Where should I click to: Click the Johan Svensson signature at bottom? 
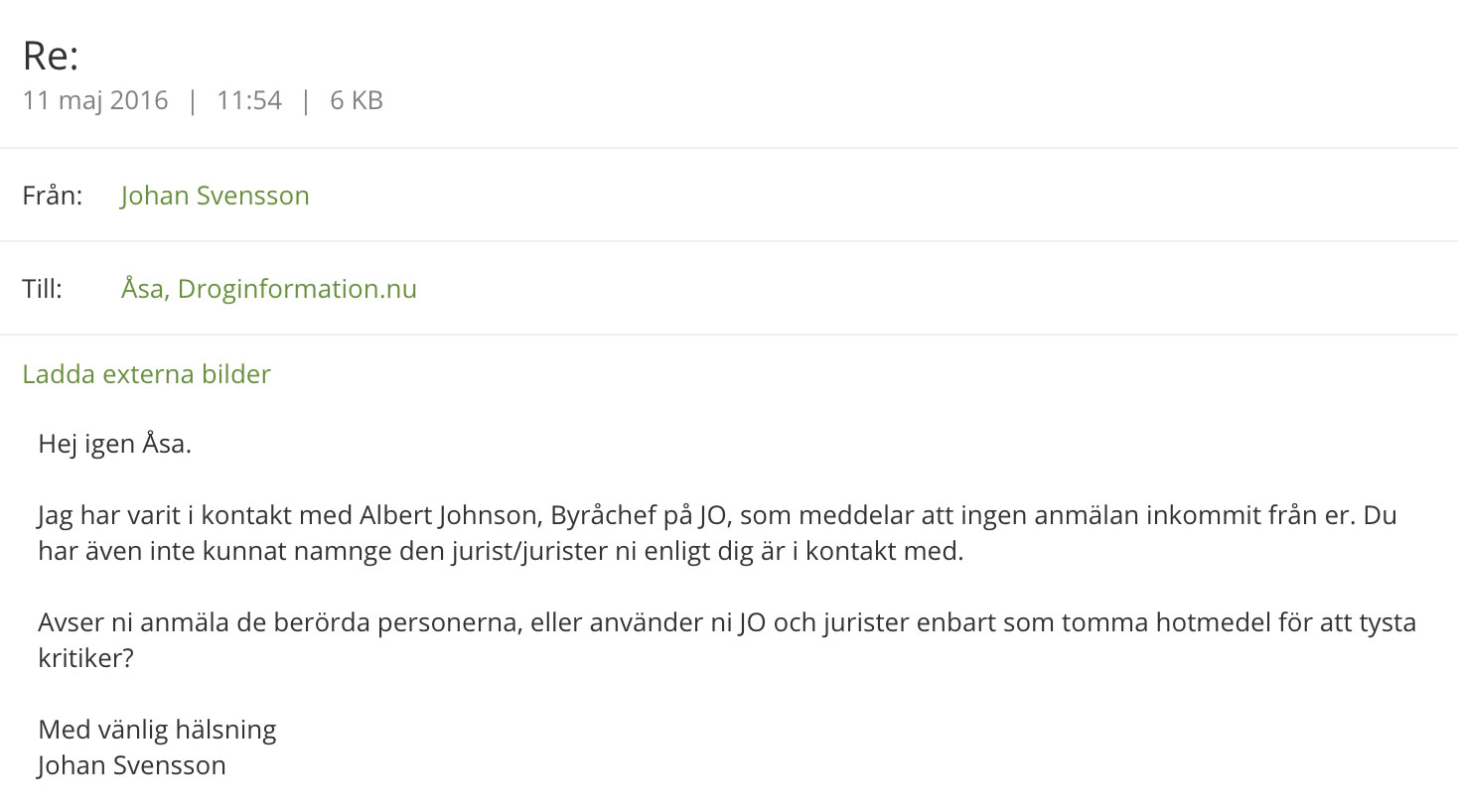132,765
